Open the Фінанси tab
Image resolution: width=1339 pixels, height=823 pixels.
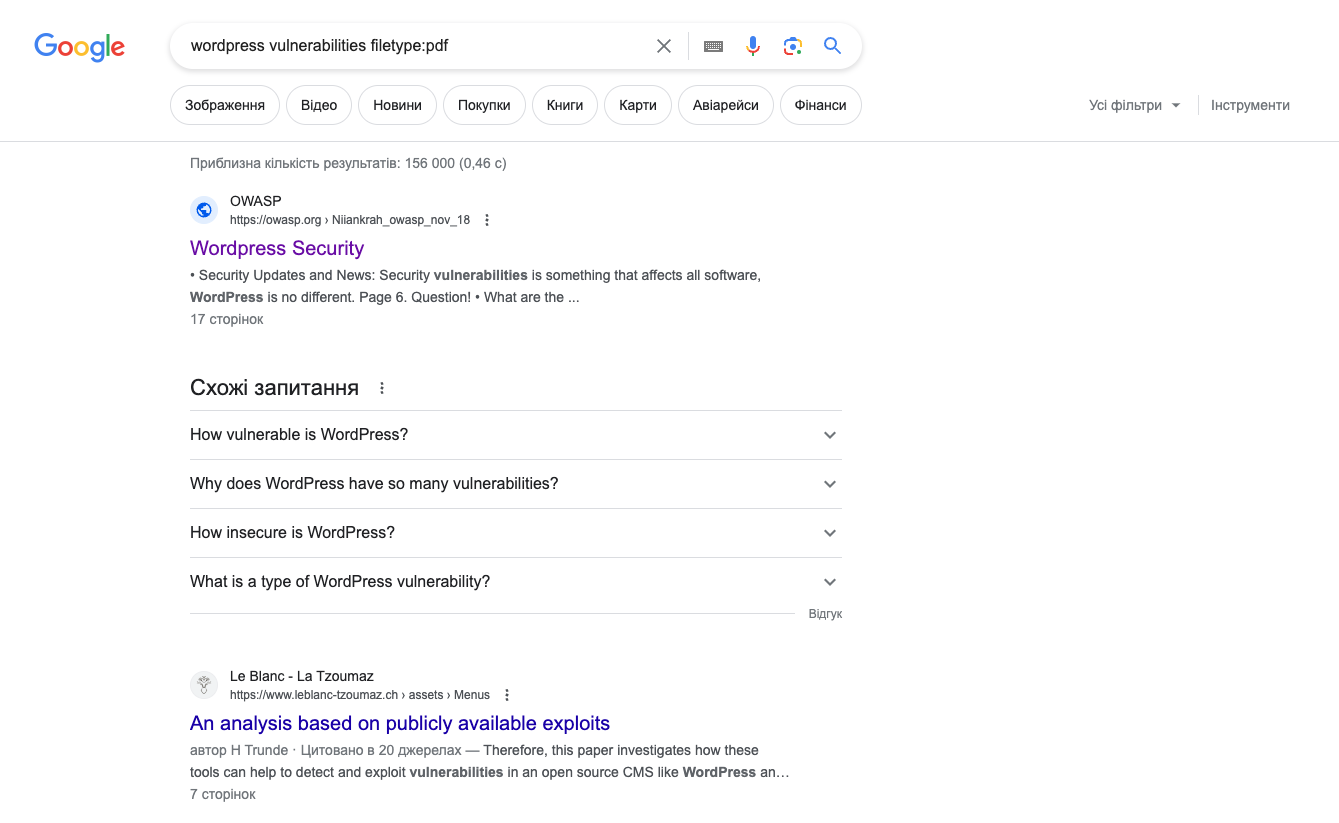[821, 105]
